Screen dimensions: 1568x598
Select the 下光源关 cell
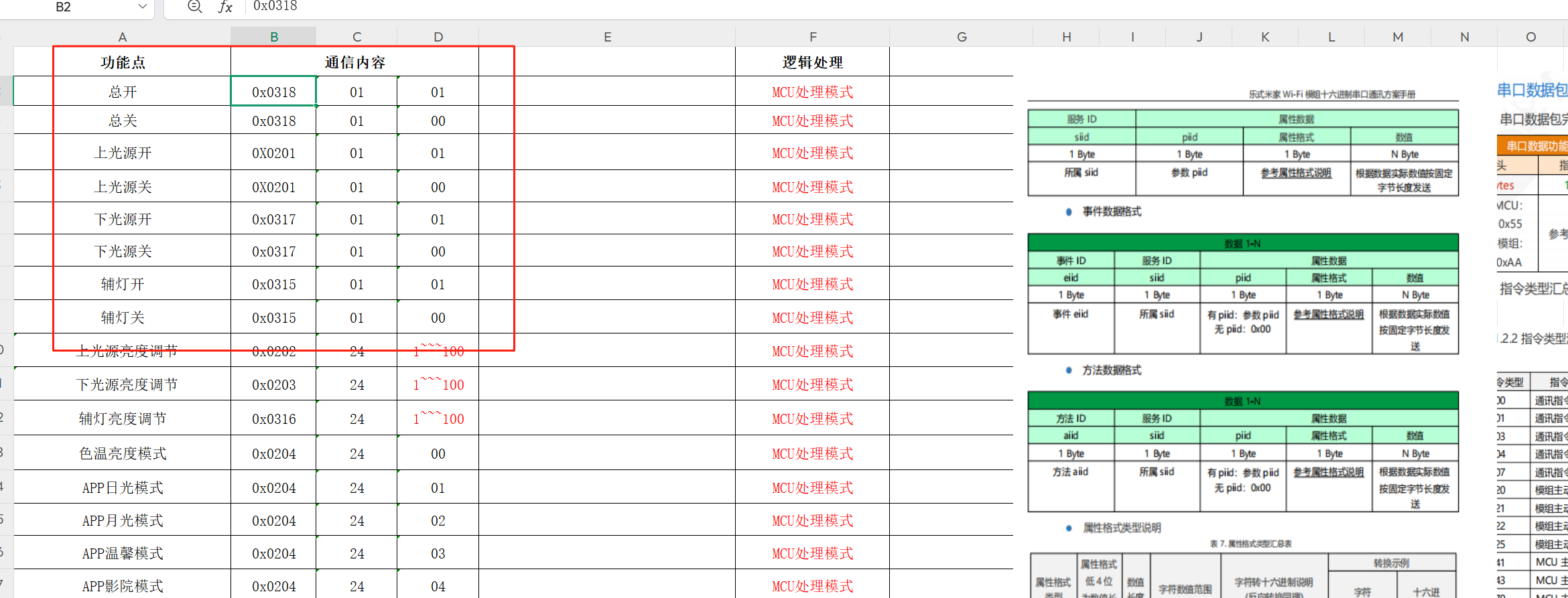[122, 251]
